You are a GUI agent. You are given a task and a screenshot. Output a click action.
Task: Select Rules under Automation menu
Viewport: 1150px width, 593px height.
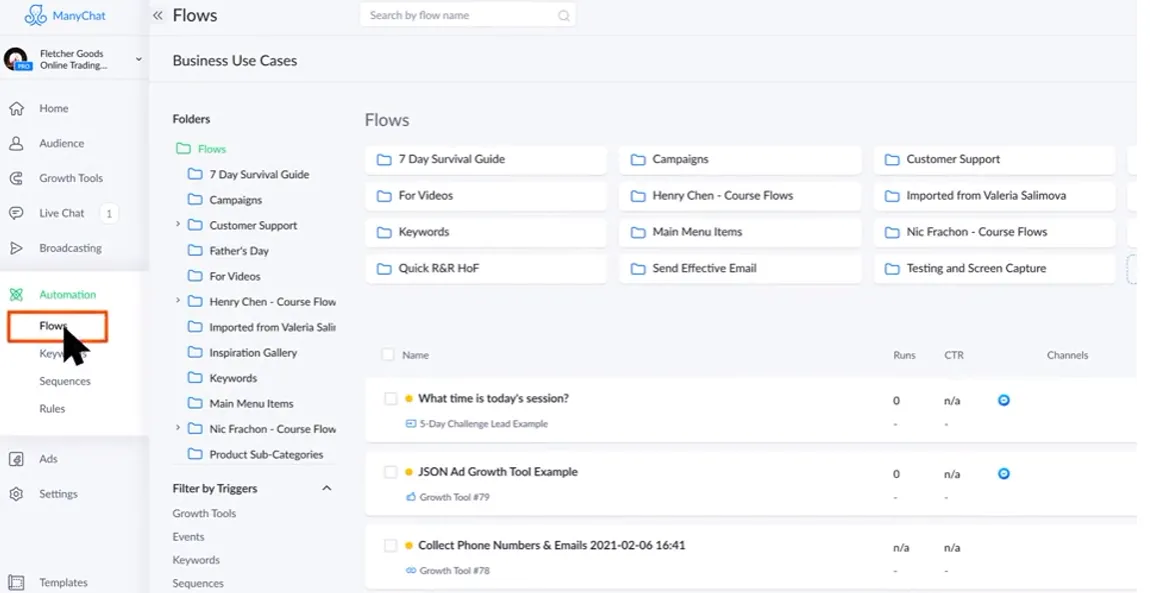point(52,408)
